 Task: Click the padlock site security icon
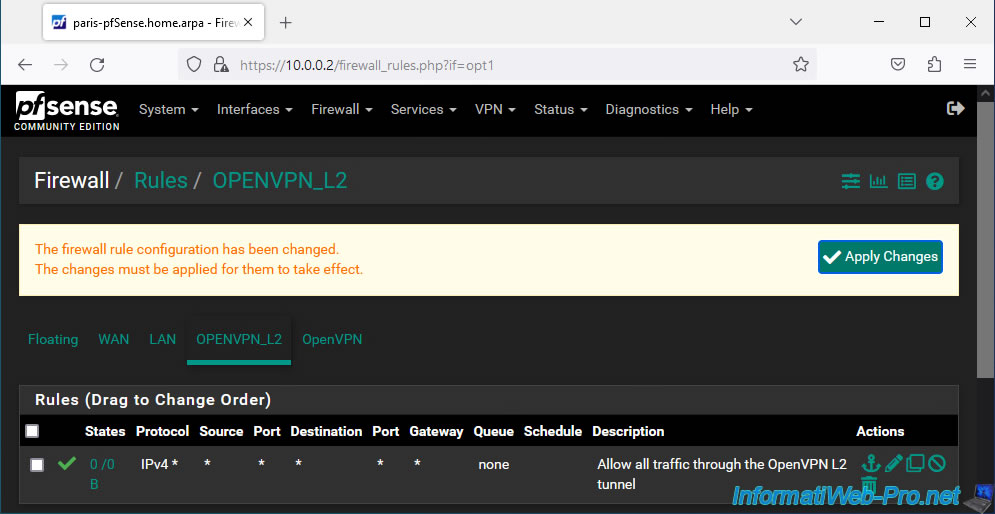220,64
